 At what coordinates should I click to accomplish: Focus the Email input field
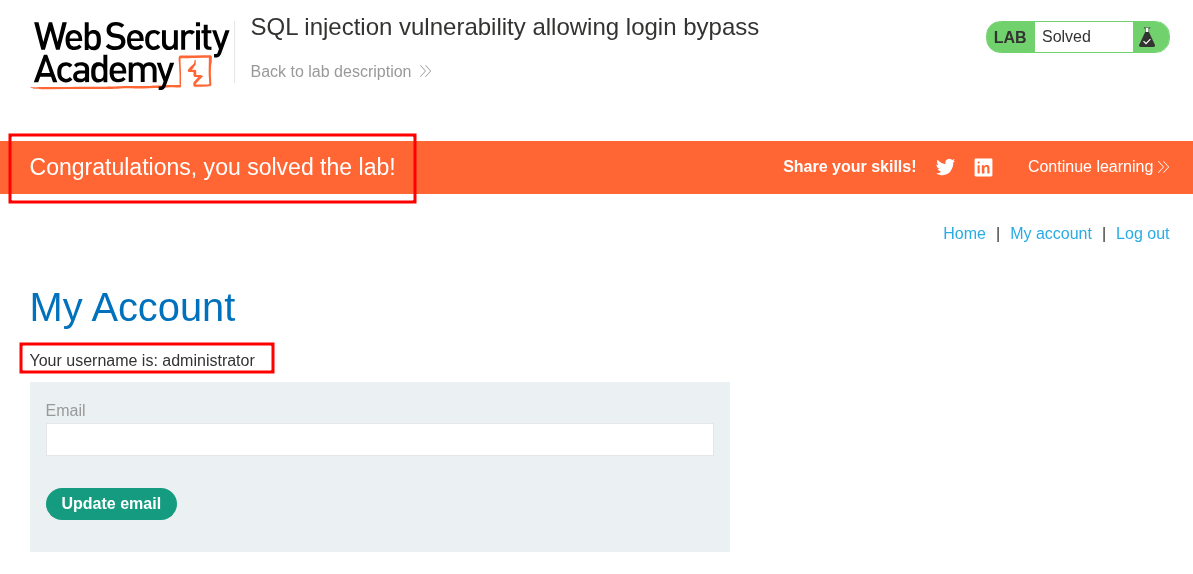(x=379, y=440)
